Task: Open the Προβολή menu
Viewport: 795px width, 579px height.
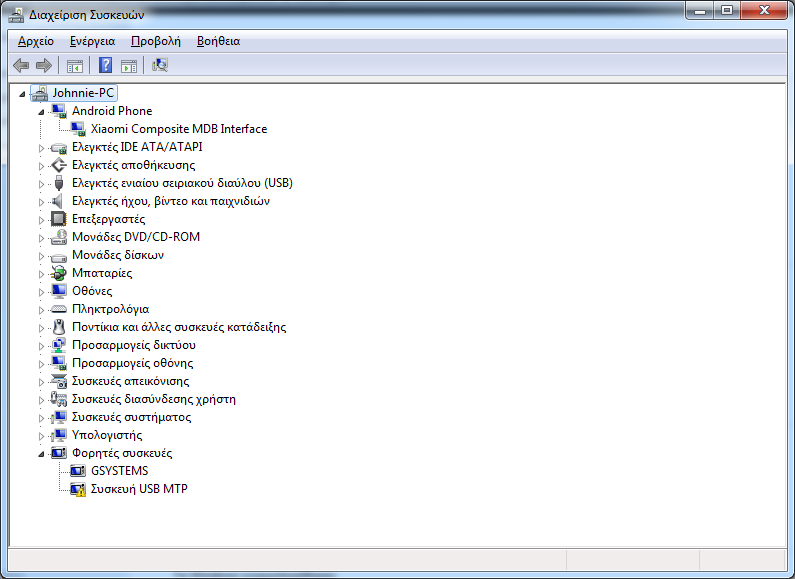Action: (155, 41)
